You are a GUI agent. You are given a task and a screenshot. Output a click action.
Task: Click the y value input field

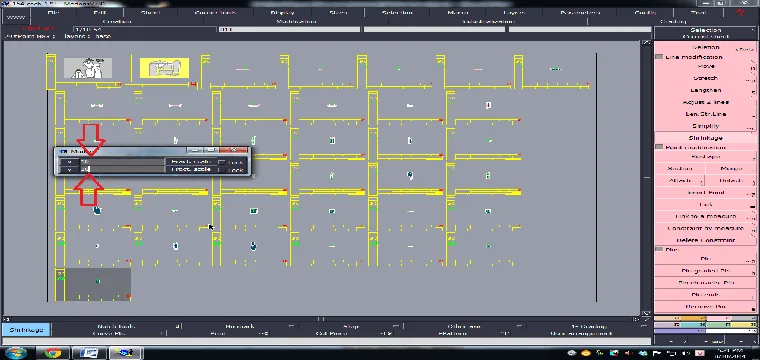click(x=121, y=170)
